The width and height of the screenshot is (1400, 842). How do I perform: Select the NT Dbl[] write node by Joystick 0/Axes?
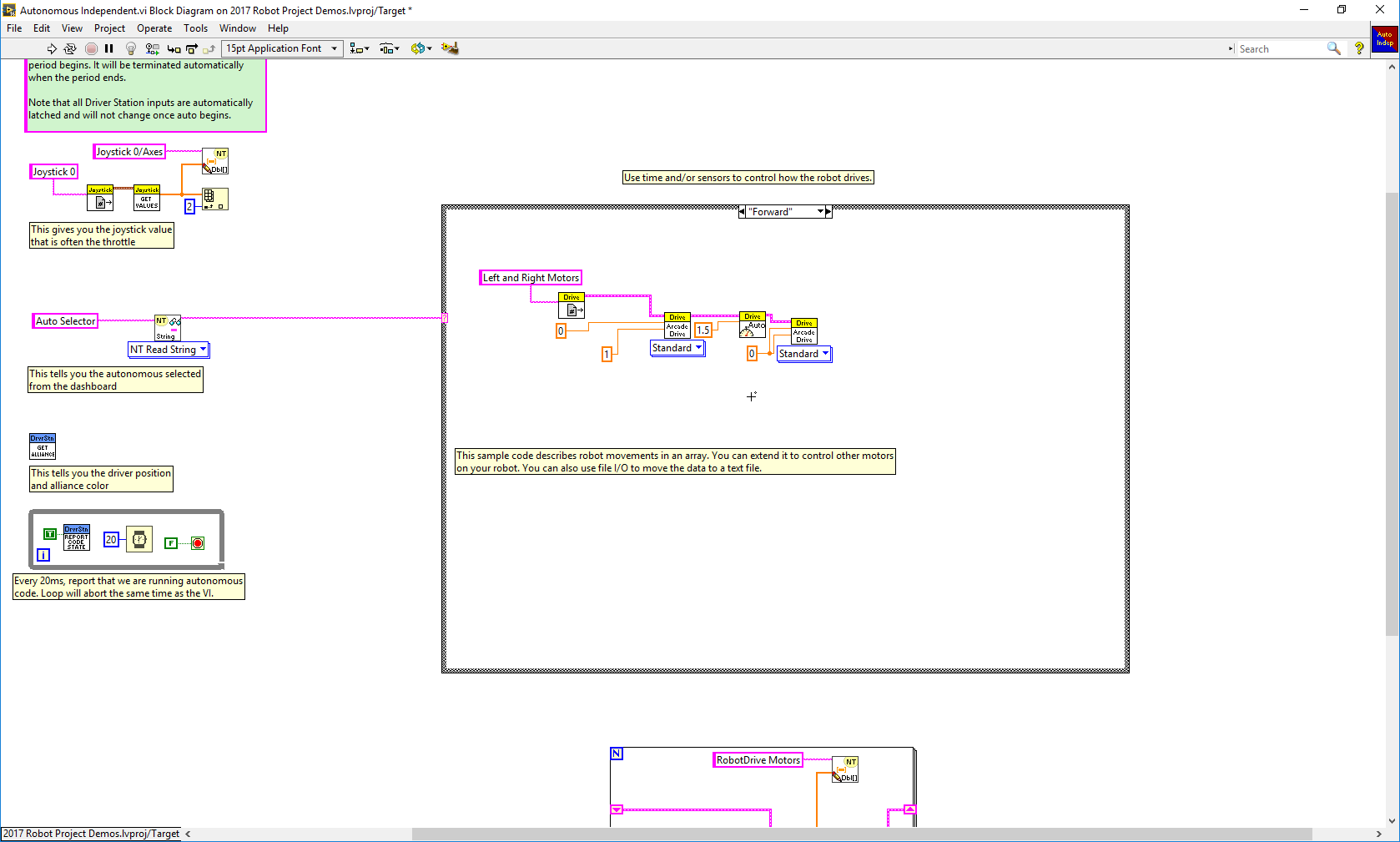(x=215, y=161)
